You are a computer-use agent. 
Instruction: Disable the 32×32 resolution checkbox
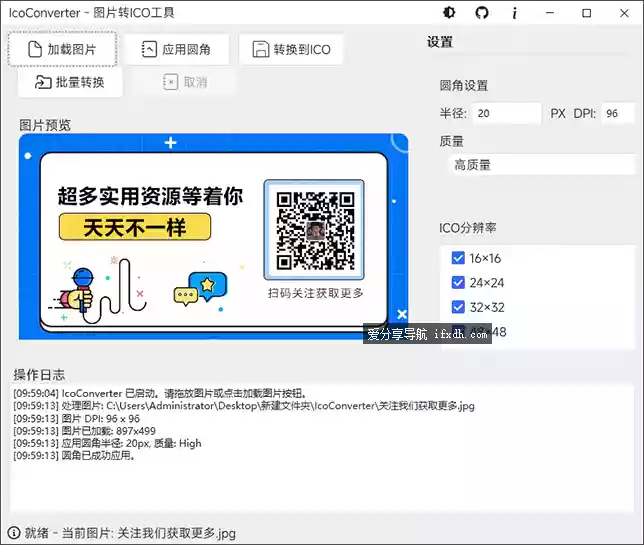point(458,307)
